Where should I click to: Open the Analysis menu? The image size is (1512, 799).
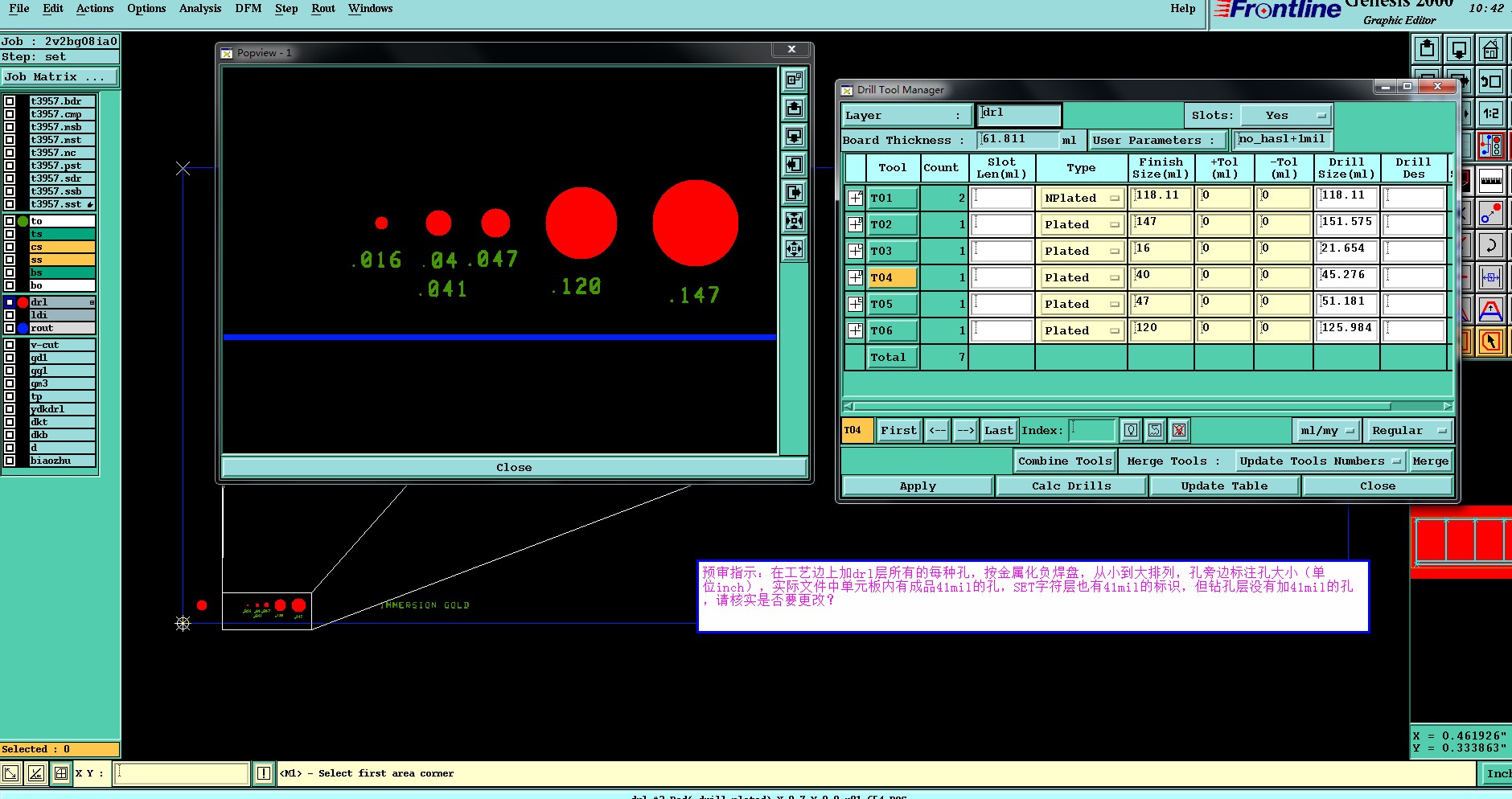pos(200,8)
